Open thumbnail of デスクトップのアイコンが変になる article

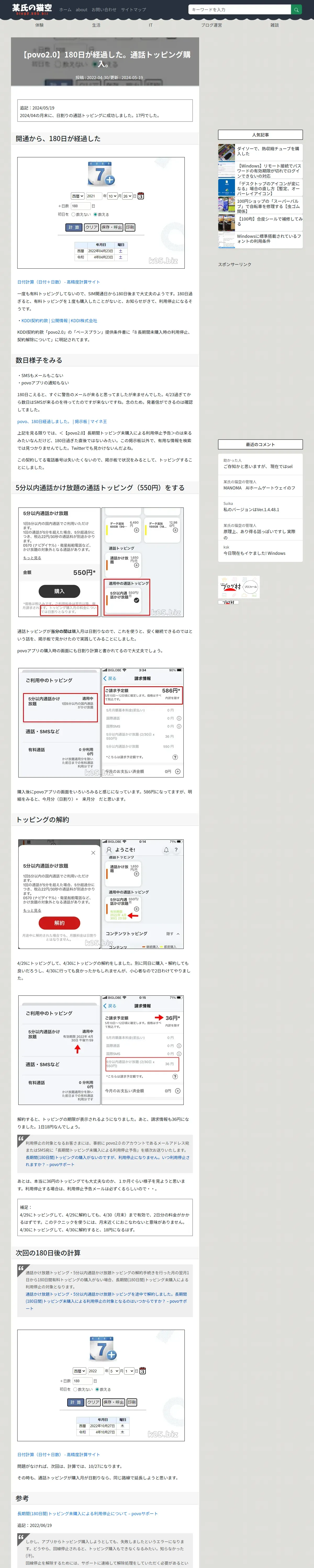[227, 187]
